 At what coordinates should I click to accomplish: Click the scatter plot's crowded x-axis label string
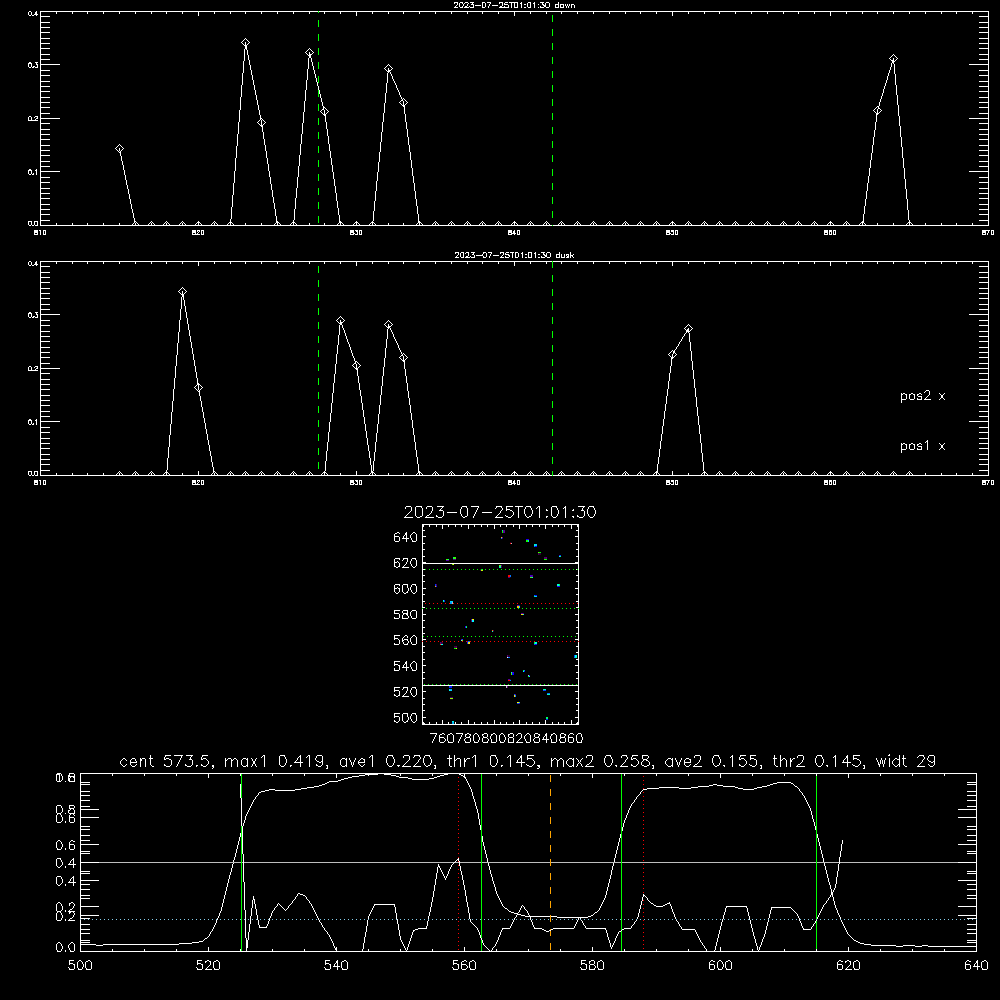point(507,739)
